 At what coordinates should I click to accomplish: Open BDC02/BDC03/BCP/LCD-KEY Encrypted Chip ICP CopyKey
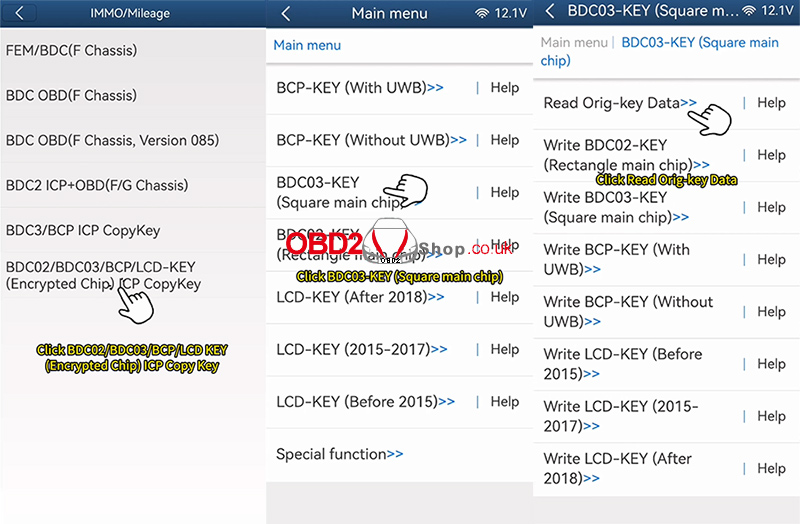[133, 275]
